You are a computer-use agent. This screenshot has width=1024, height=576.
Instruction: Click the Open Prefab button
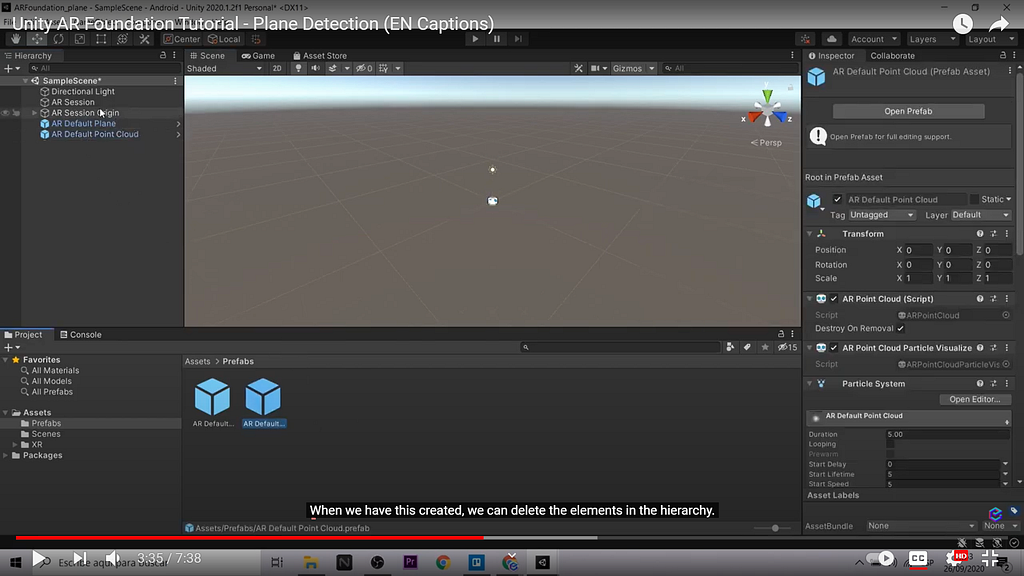(x=908, y=111)
